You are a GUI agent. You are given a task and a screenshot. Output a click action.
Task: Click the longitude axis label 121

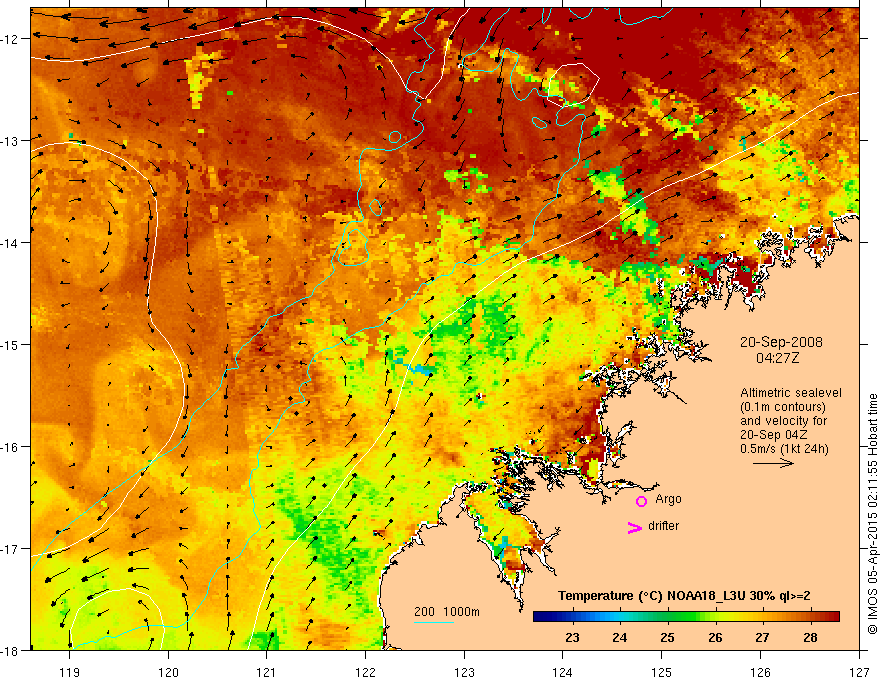point(267,672)
